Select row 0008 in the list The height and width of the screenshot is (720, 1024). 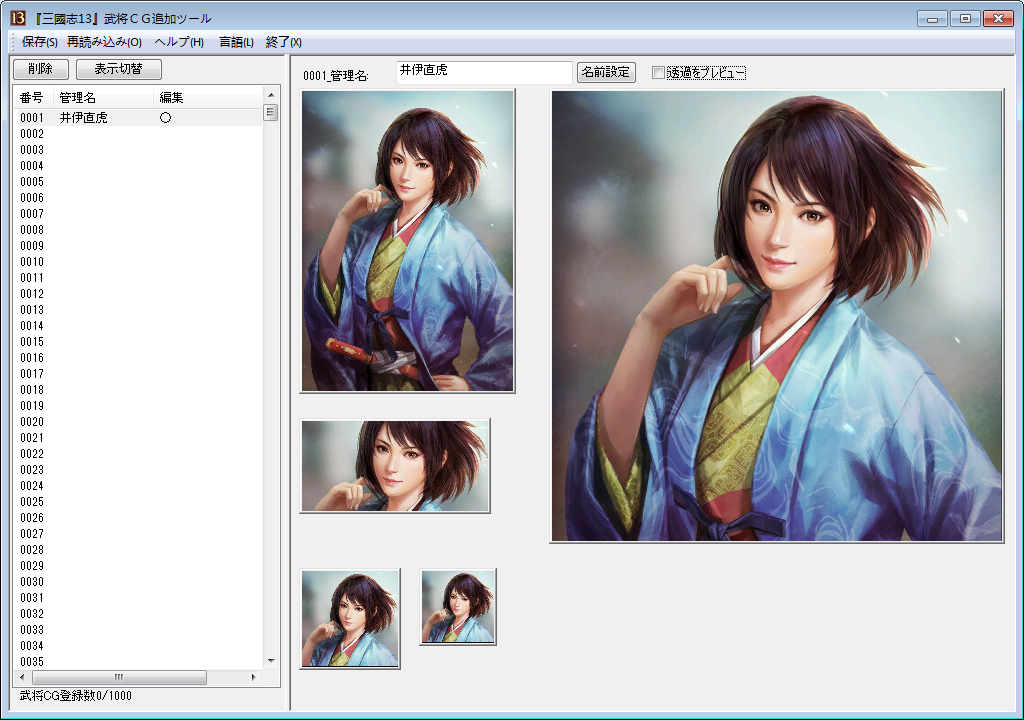click(138, 230)
